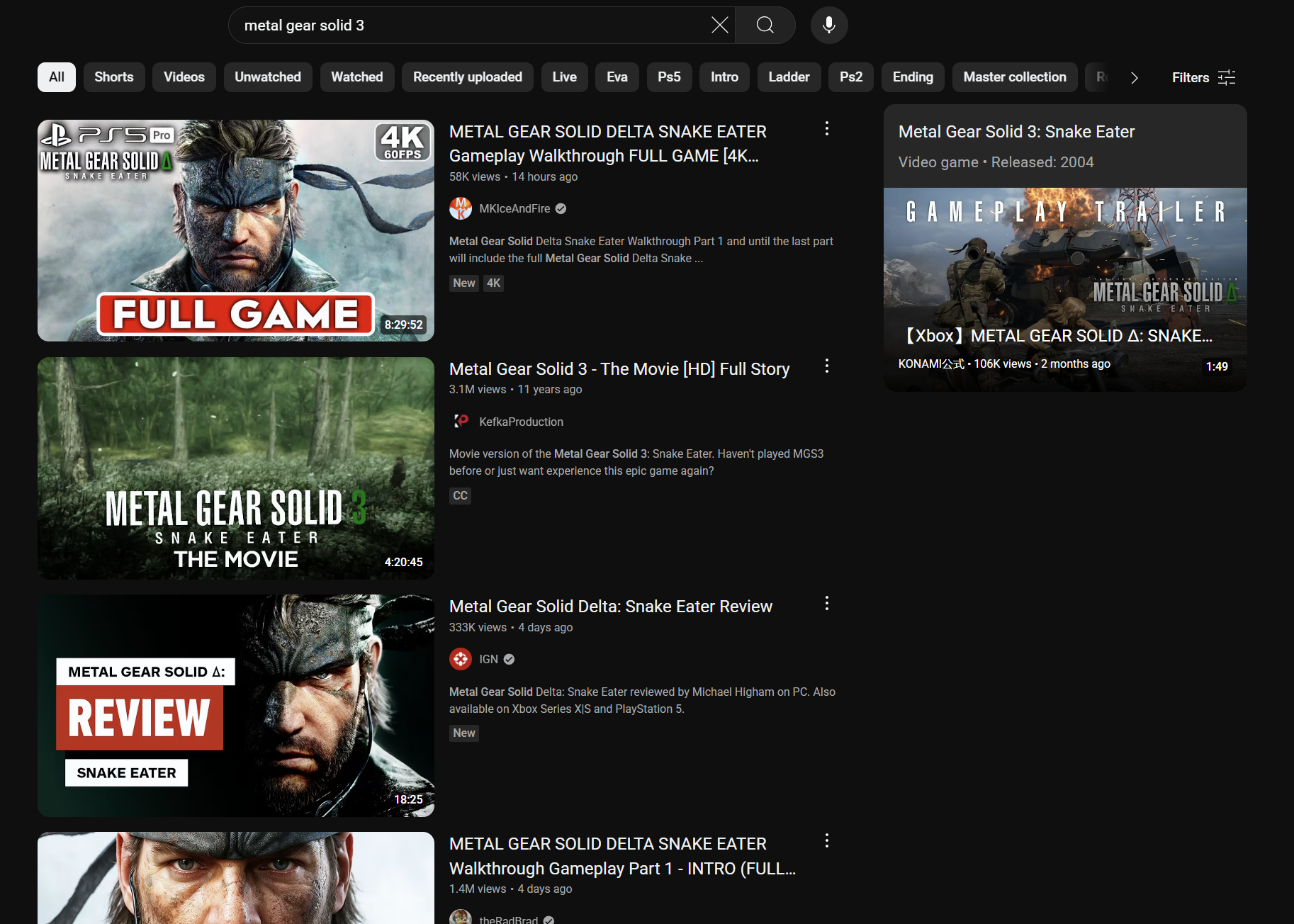The height and width of the screenshot is (924, 1294).
Task: Open title 'METAL GEAR SOLID DELTA SNAKE EATER Gameplay Walkthrough FULL GAME'
Action: click(608, 144)
